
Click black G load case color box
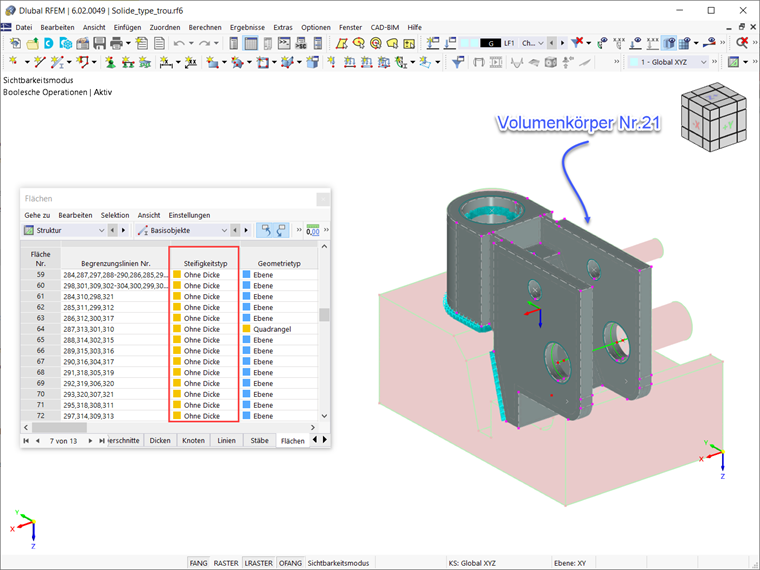pyautogui.click(x=490, y=43)
